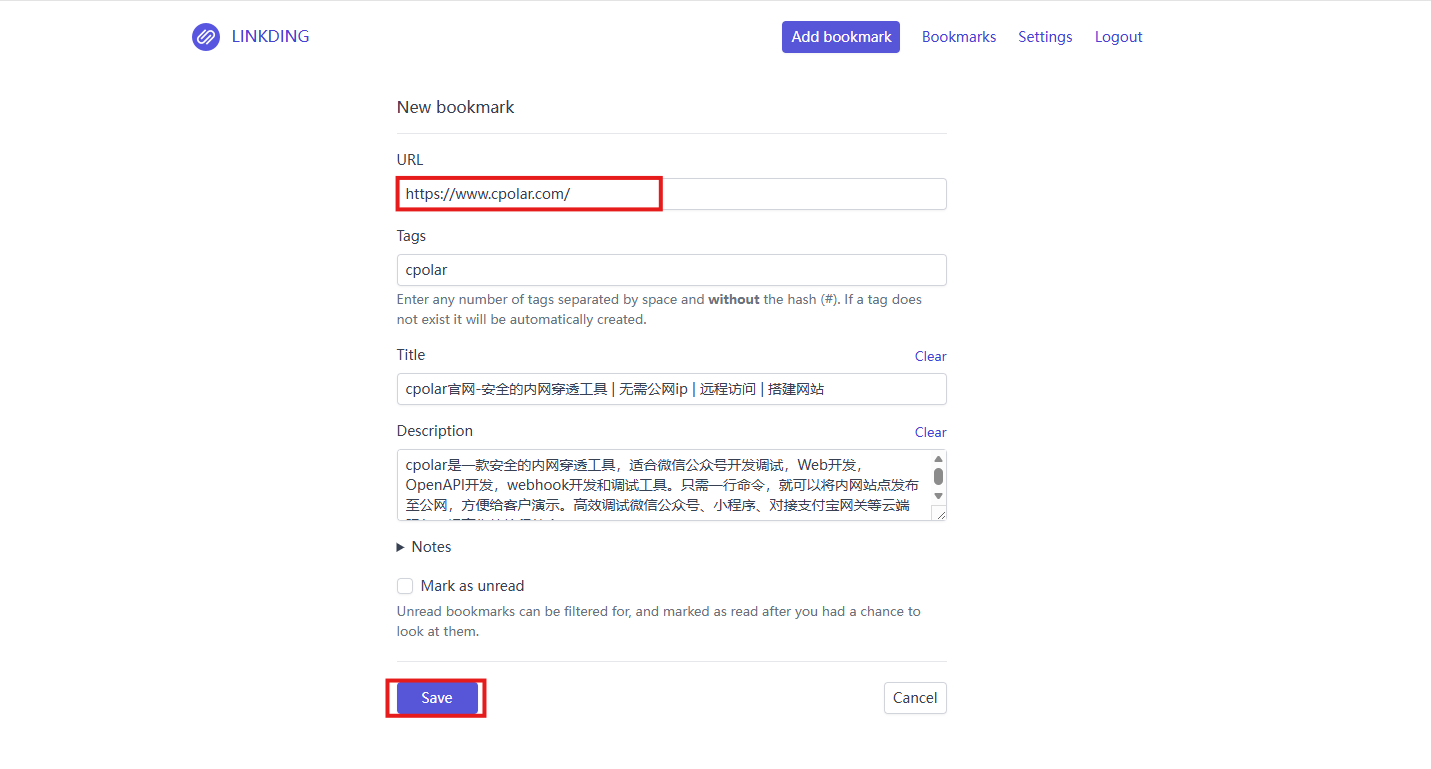Click the 'Unread bookmarks can be filtered' hint

tap(659, 621)
